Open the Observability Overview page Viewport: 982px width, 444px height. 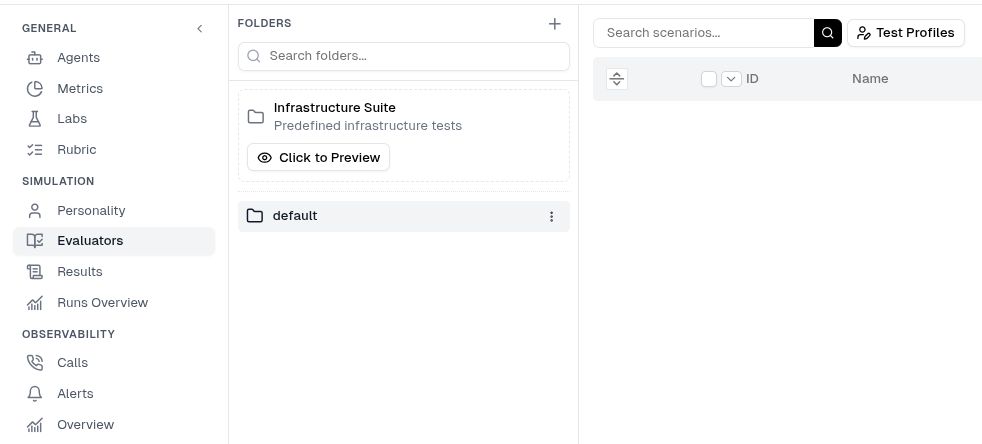coord(85,425)
